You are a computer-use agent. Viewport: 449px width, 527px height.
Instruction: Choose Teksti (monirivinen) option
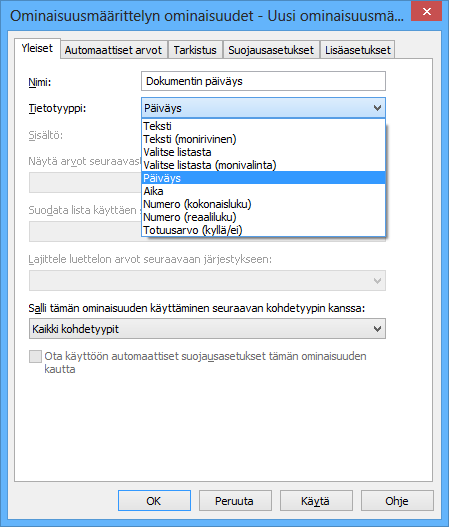tap(263, 139)
